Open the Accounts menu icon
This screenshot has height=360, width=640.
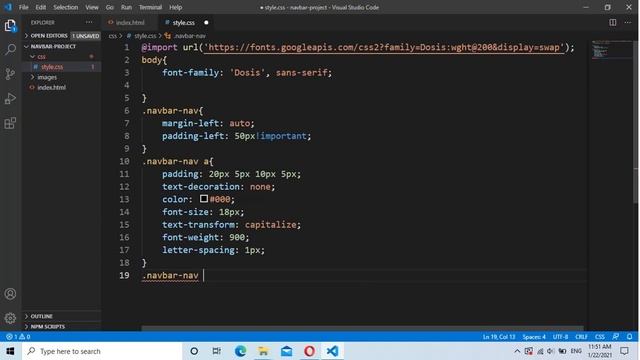(x=10, y=294)
